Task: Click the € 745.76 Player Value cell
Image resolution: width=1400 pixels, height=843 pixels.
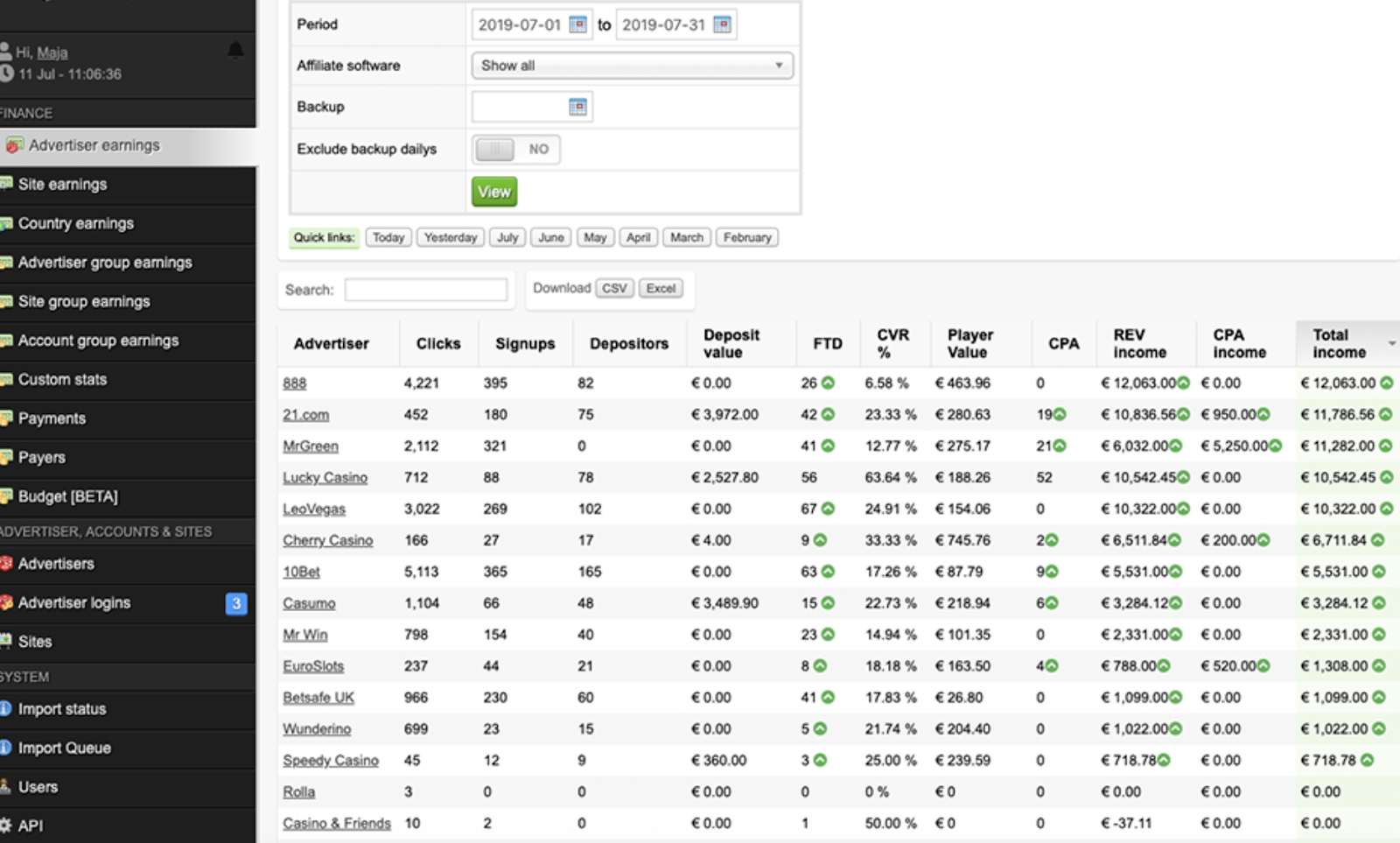Action: [962, 541]
